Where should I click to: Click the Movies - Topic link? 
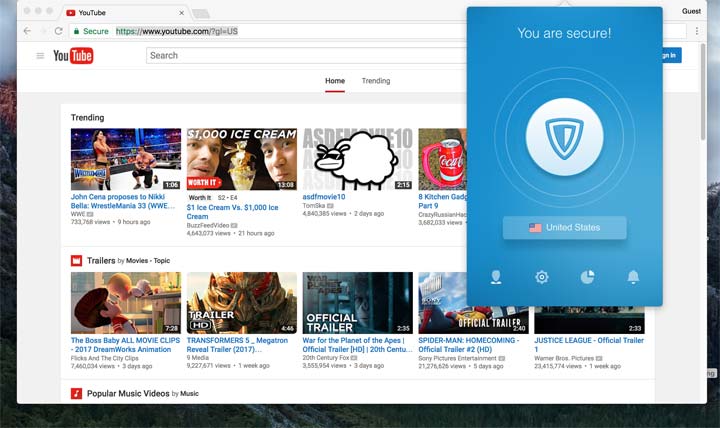[148, 261]
